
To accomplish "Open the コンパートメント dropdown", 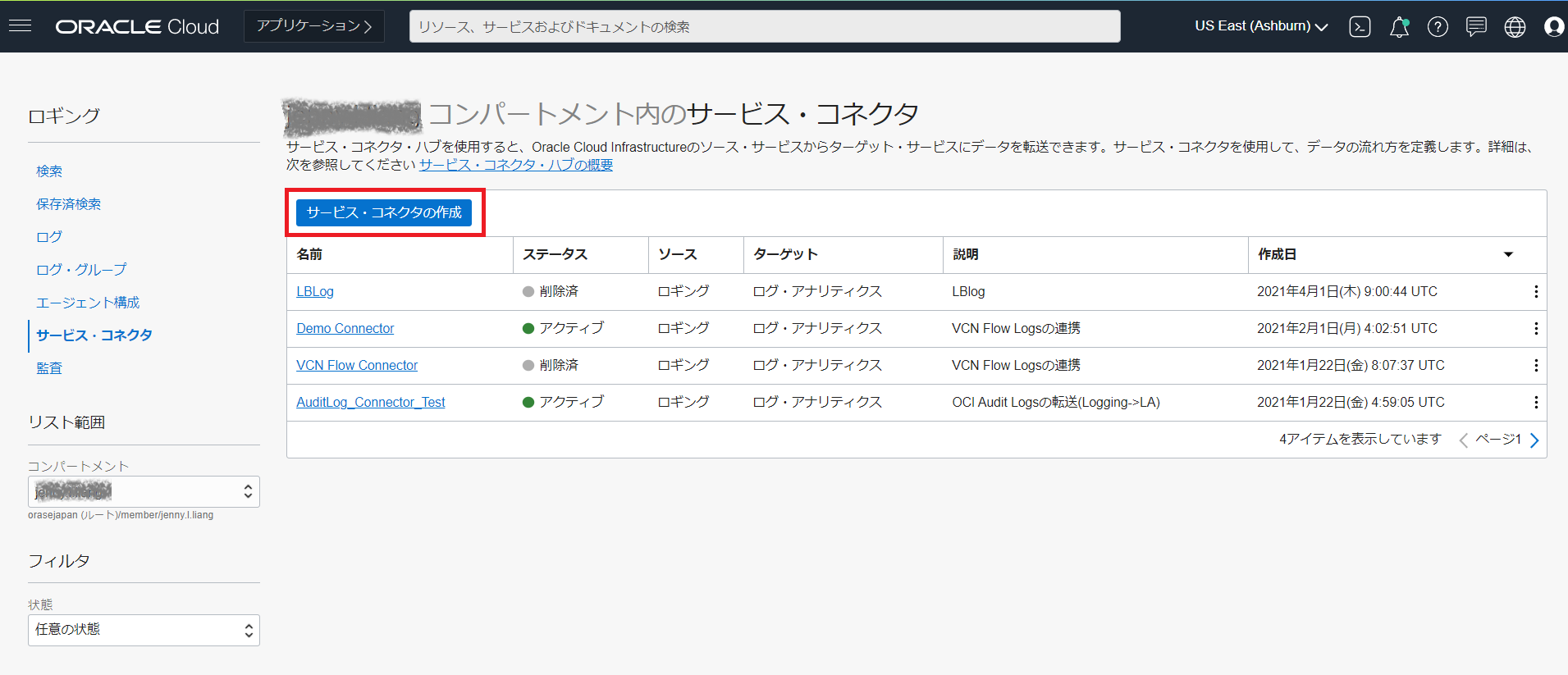I will pos(144,492).
